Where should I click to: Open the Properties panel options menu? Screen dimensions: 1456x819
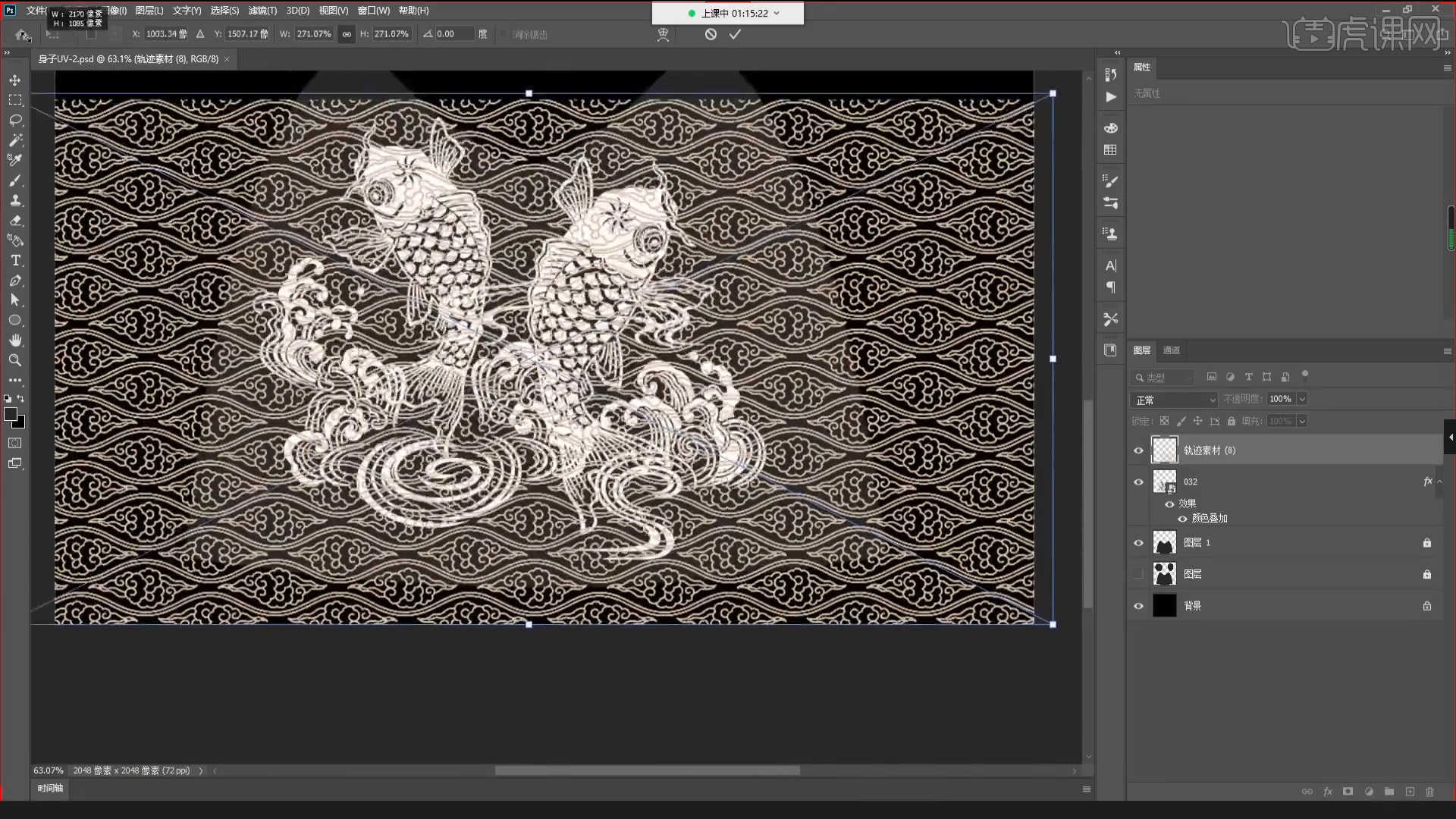1447,67
